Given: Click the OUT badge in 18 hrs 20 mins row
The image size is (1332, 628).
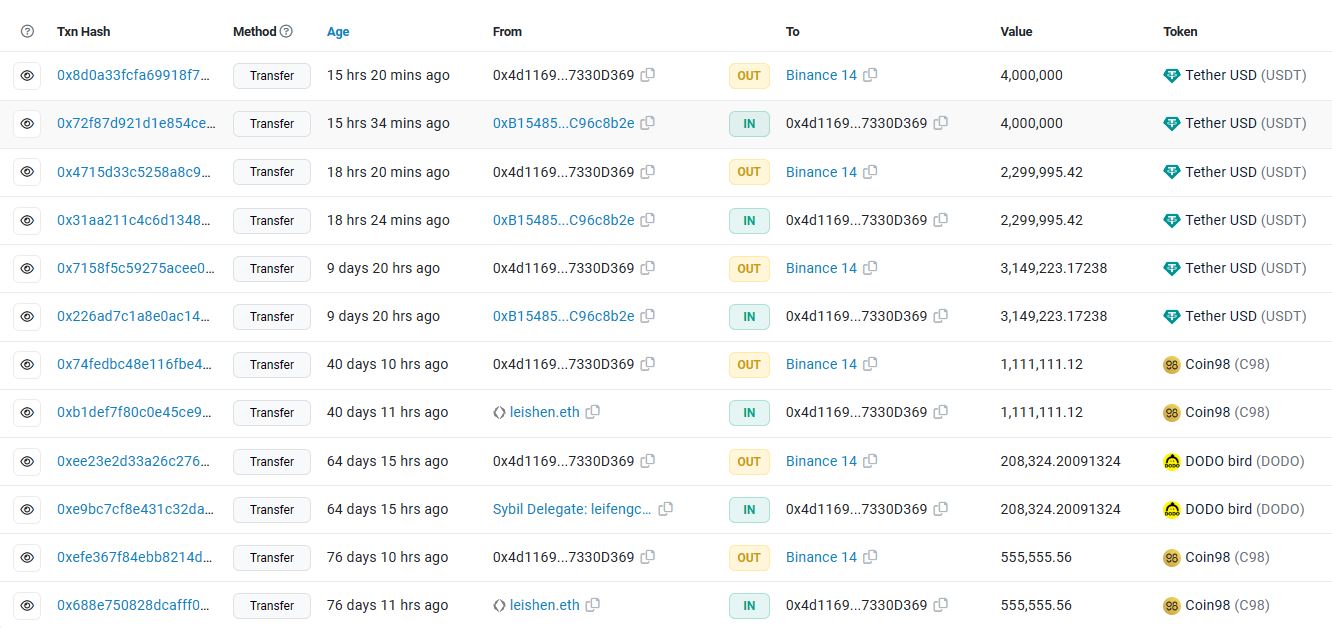Looking at the screenshot, I should (x=749, y=172).
